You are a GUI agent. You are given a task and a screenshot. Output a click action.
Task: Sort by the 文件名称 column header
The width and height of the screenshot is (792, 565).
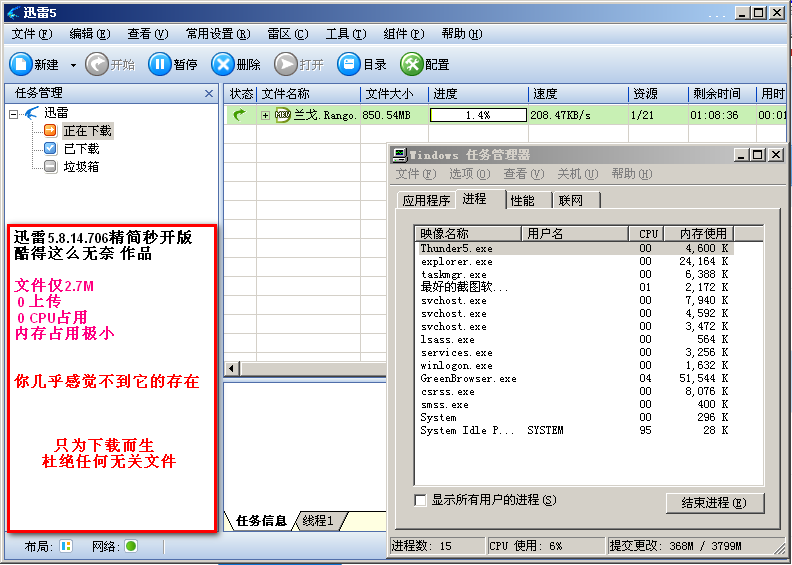pos(308,93)
